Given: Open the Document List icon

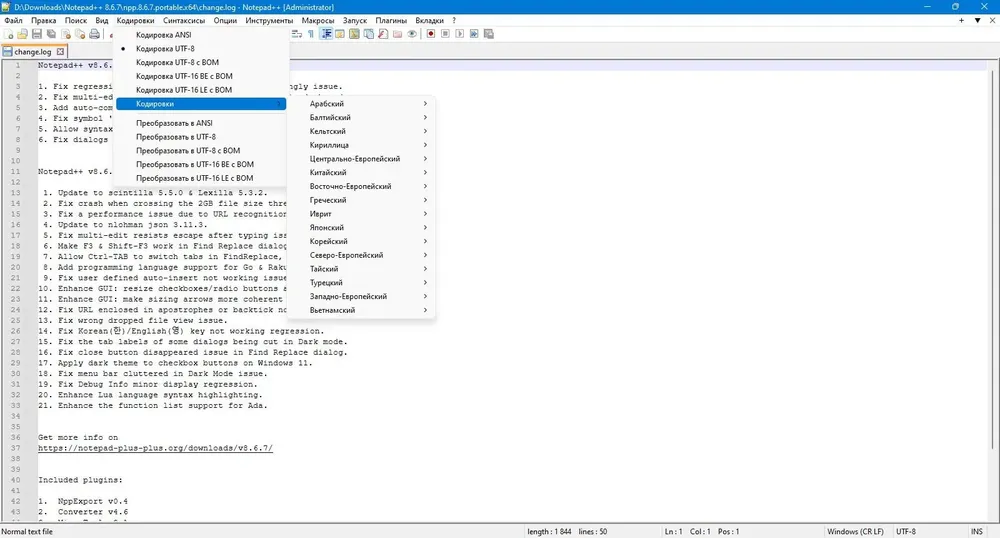Looking at the screenshot, I should [369, 34].
